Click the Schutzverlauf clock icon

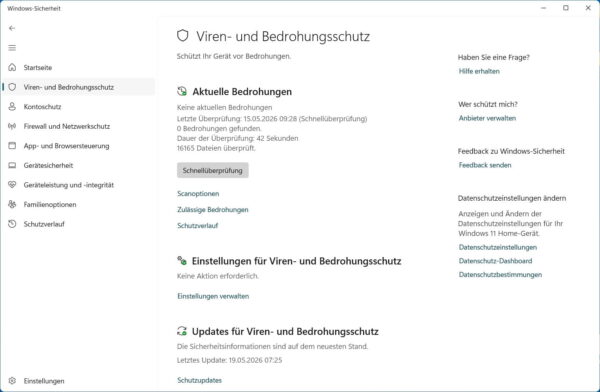[12, 224]
